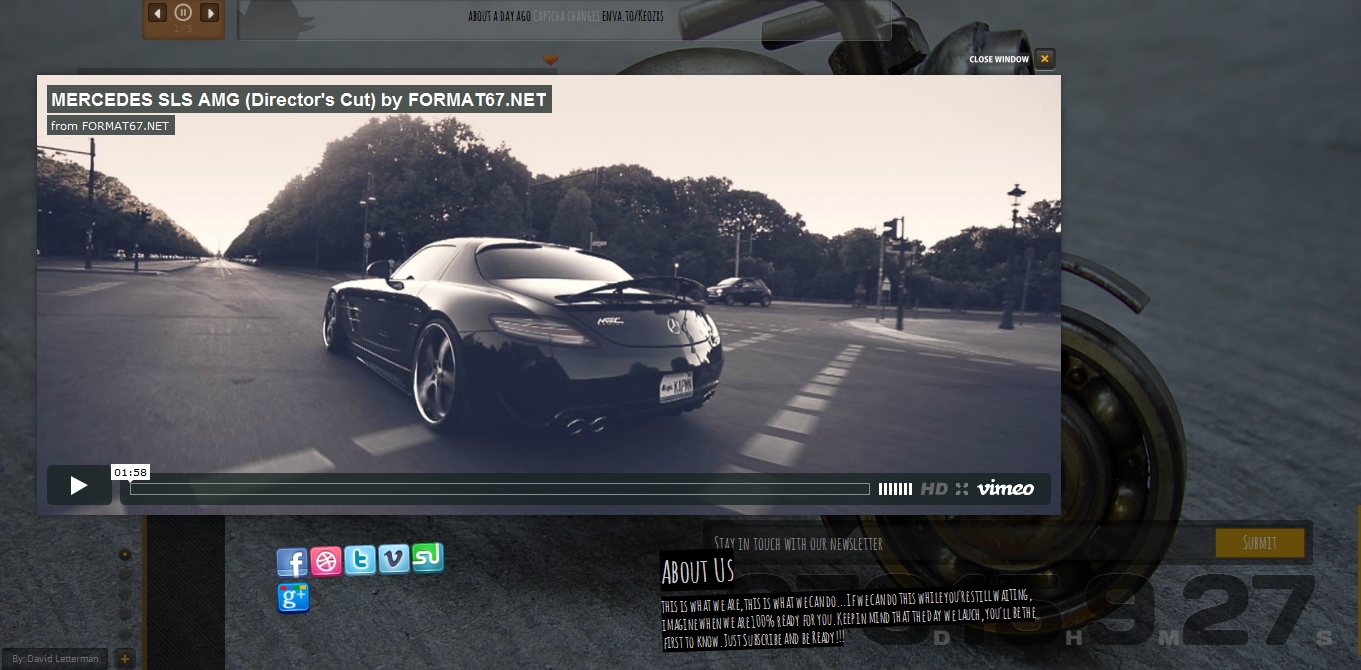Viewport: 1361px width, 670px height.
Task: Open the video title link
Action: pos(299,100)
